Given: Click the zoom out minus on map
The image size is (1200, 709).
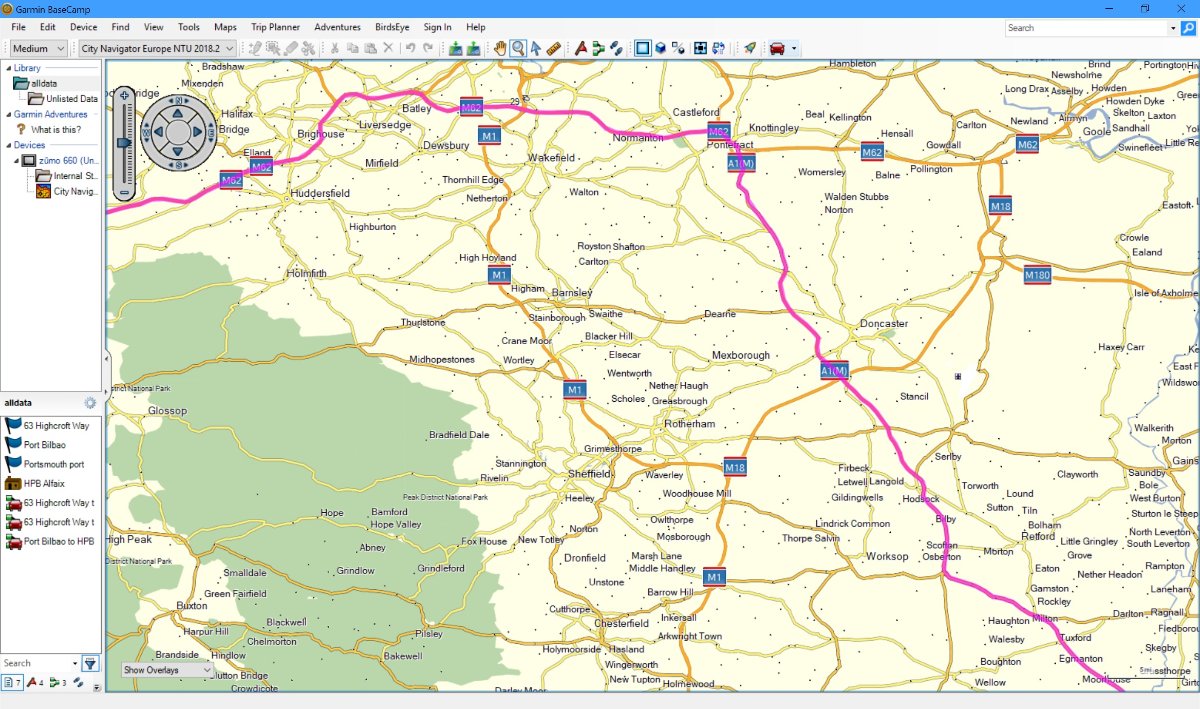Looking at the screenshot, I should point(124,192).
